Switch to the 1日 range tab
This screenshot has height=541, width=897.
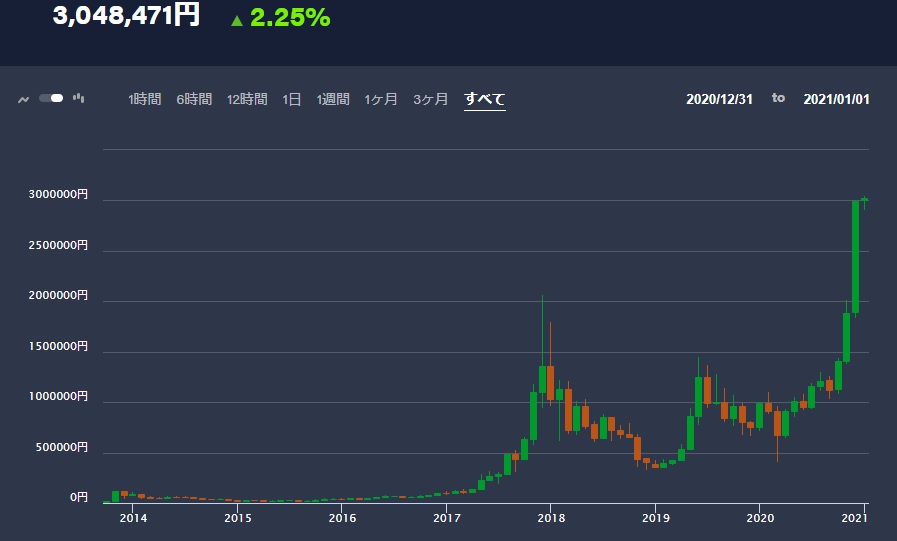pos(292,100)
